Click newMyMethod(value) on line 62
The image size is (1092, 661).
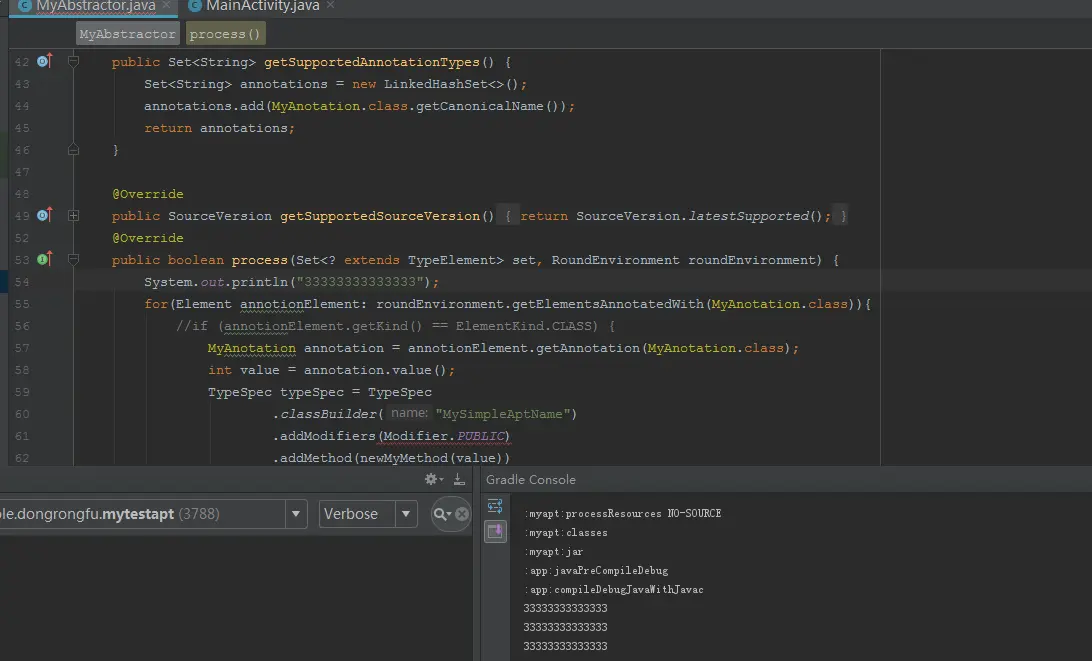(x=432, y=458)
